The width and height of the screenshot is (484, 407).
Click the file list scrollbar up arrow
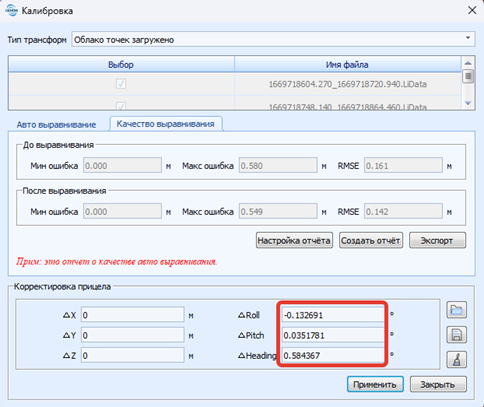tap(468, 63)
